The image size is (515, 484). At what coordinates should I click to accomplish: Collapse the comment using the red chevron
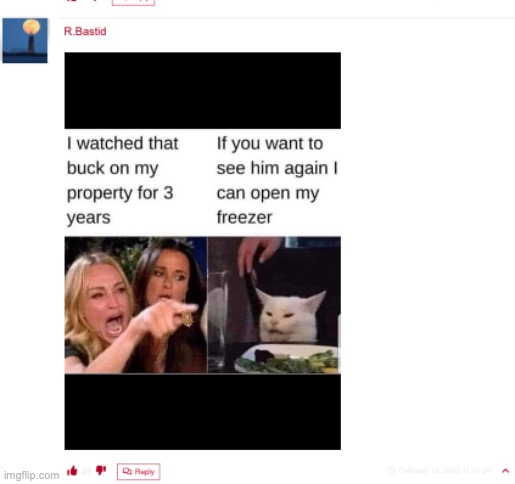(x=505, y=471)
